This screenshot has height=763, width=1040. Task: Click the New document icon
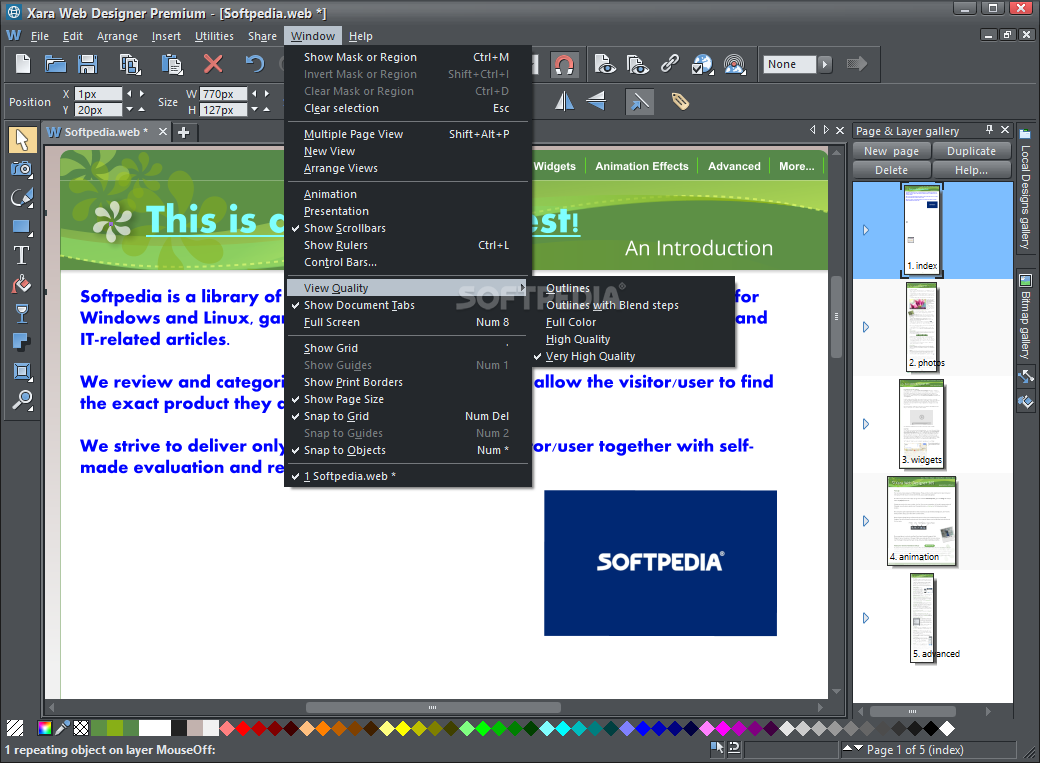(x=23, y=64)
